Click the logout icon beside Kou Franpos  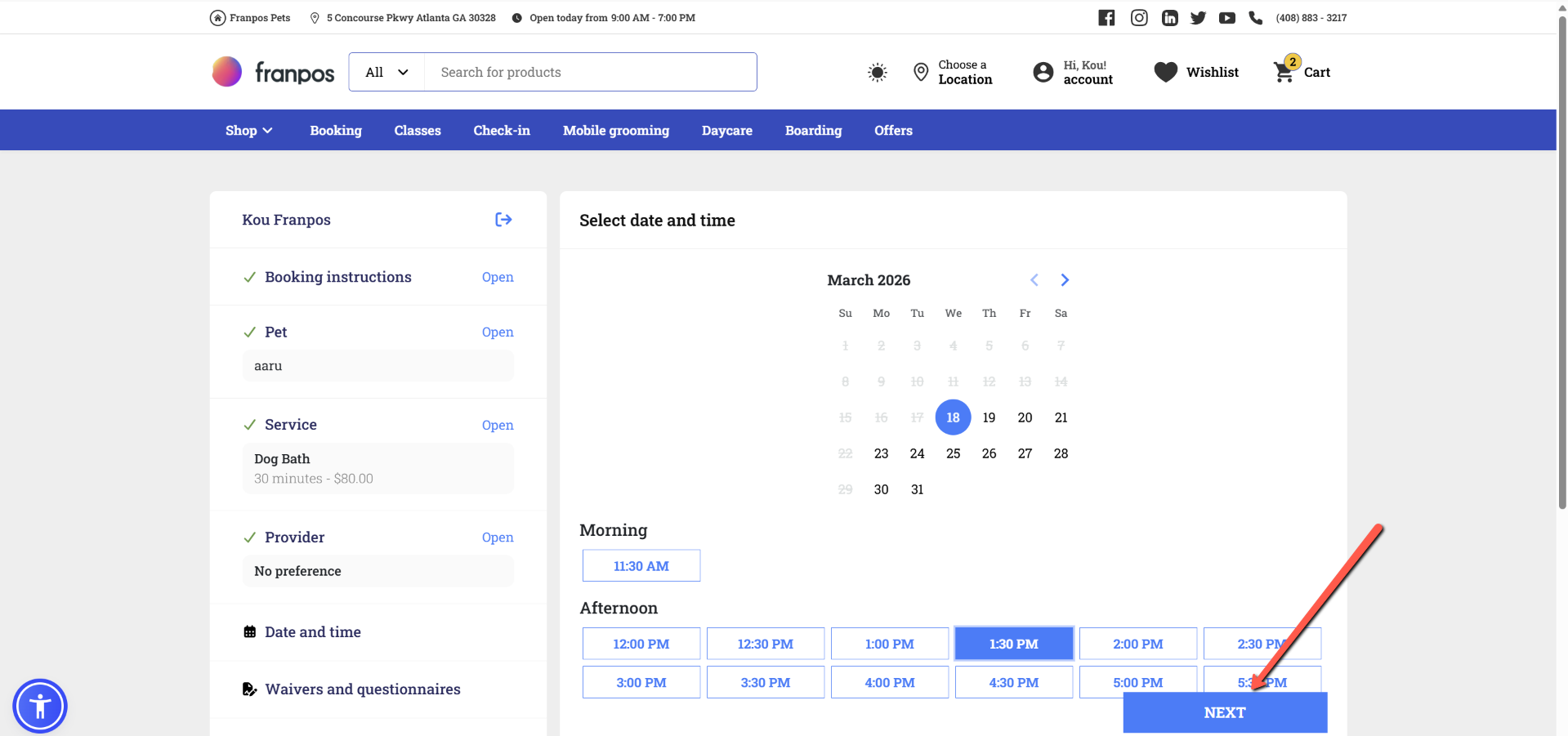503,220
